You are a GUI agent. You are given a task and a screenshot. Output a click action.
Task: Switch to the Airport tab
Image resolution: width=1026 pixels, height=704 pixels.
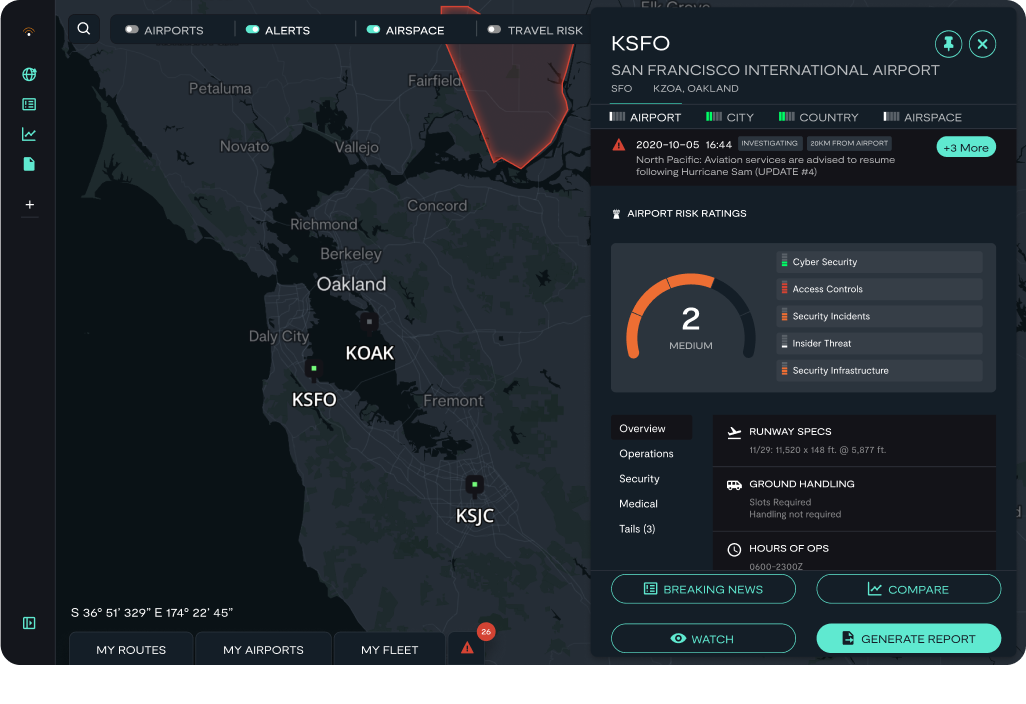click(645, 117)
